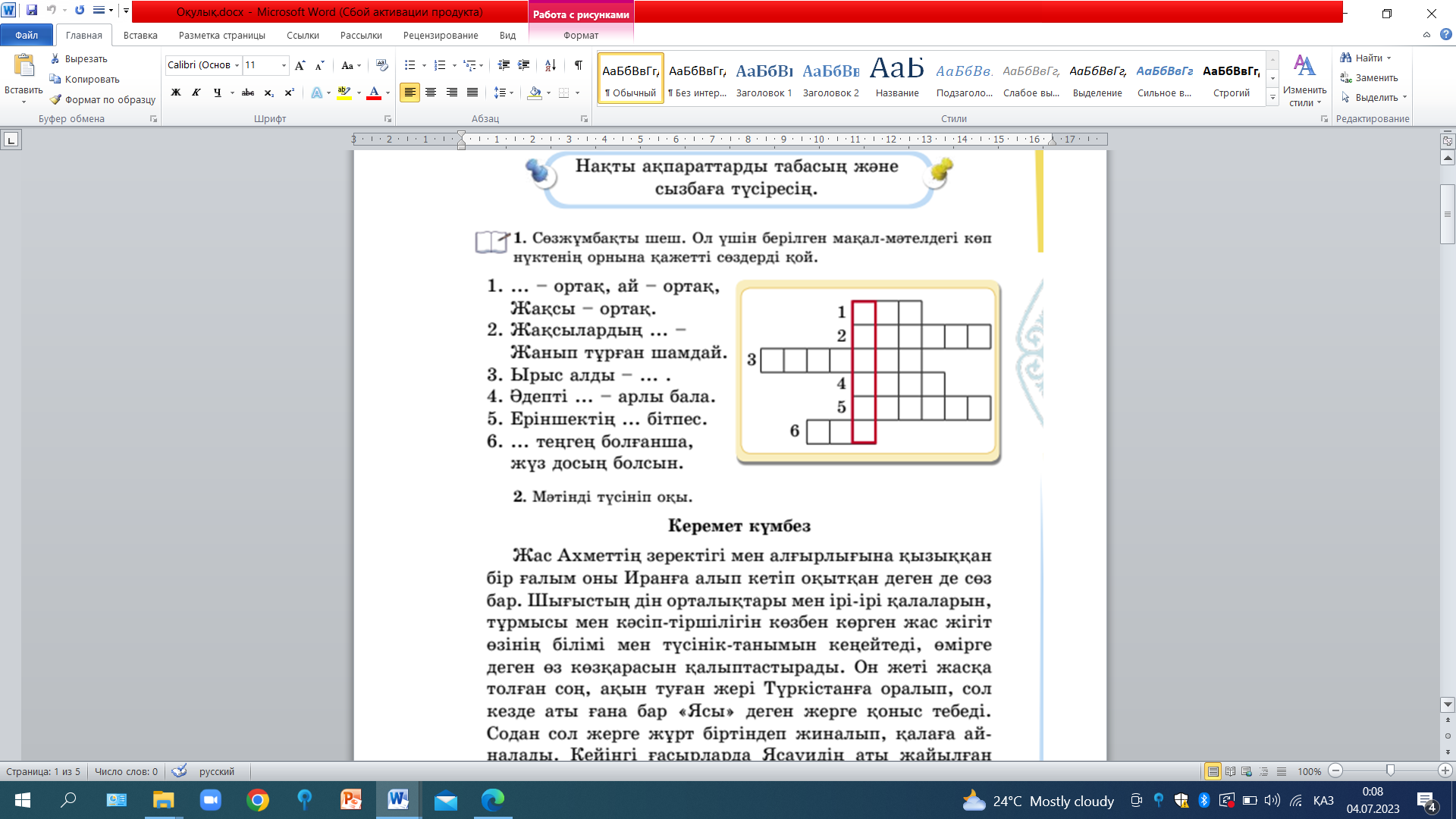Open the font size dropdown
Viewport: 1456px width, 819px height.
284,65
